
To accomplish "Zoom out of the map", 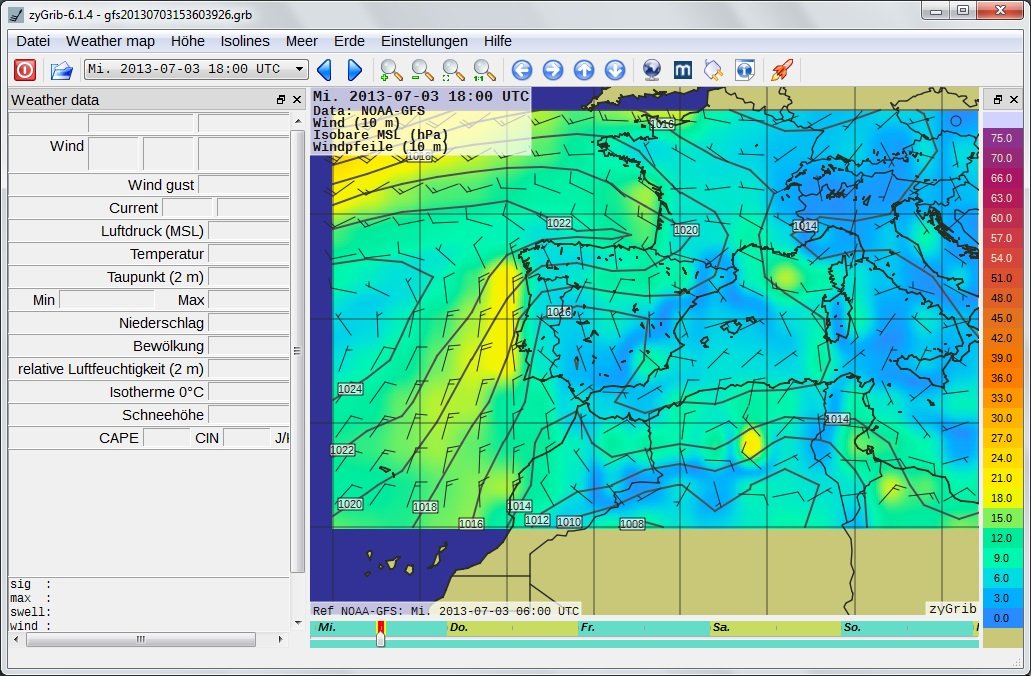I will [x=422, y=70].
